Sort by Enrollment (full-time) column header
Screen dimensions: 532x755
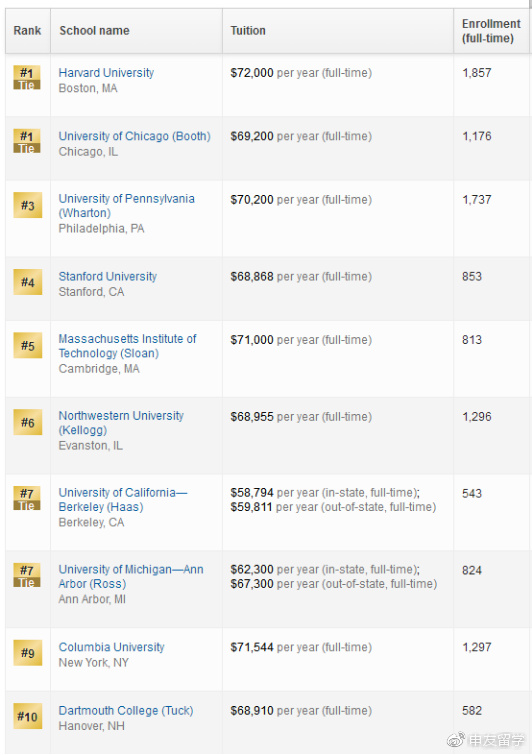[491, 31]
